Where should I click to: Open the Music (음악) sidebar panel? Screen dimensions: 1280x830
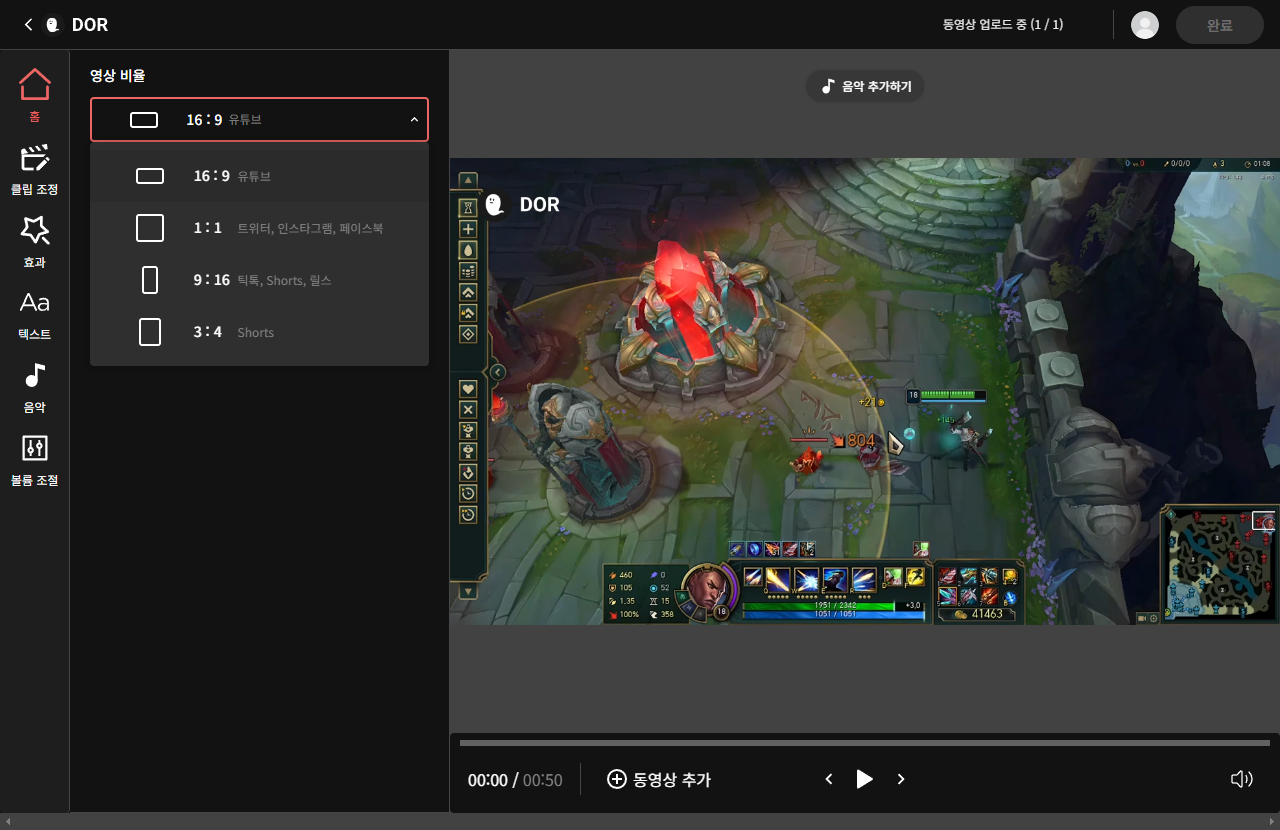pos(34,388)
